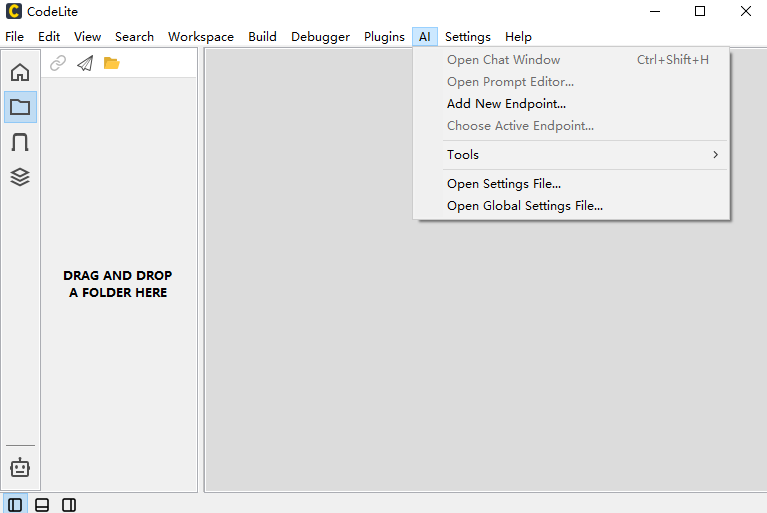Click the CodeLite app logo icon
The width and height of the screenshot is (767, 513).
[x=14, y=11]
